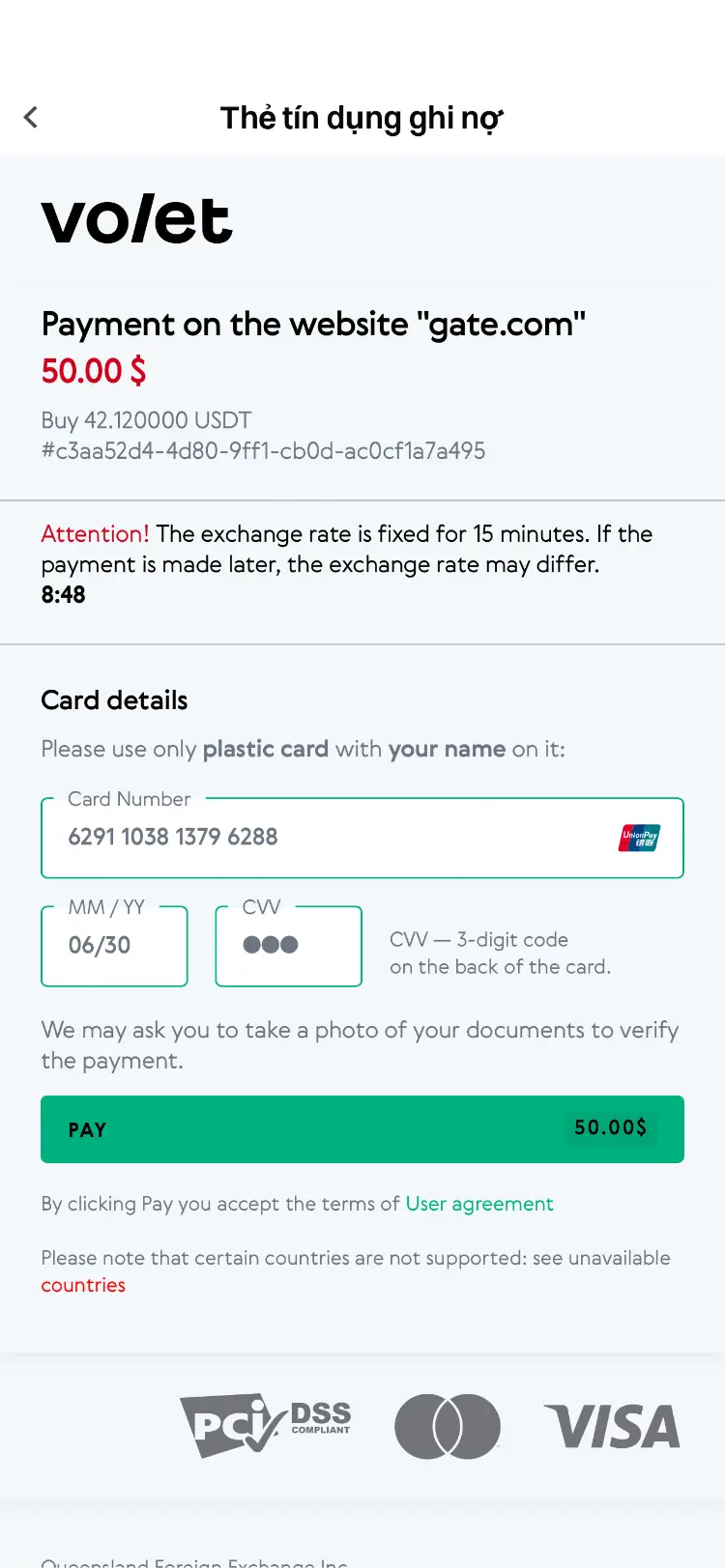
Task: Click the Card details heading
Action: pos(114,700)
